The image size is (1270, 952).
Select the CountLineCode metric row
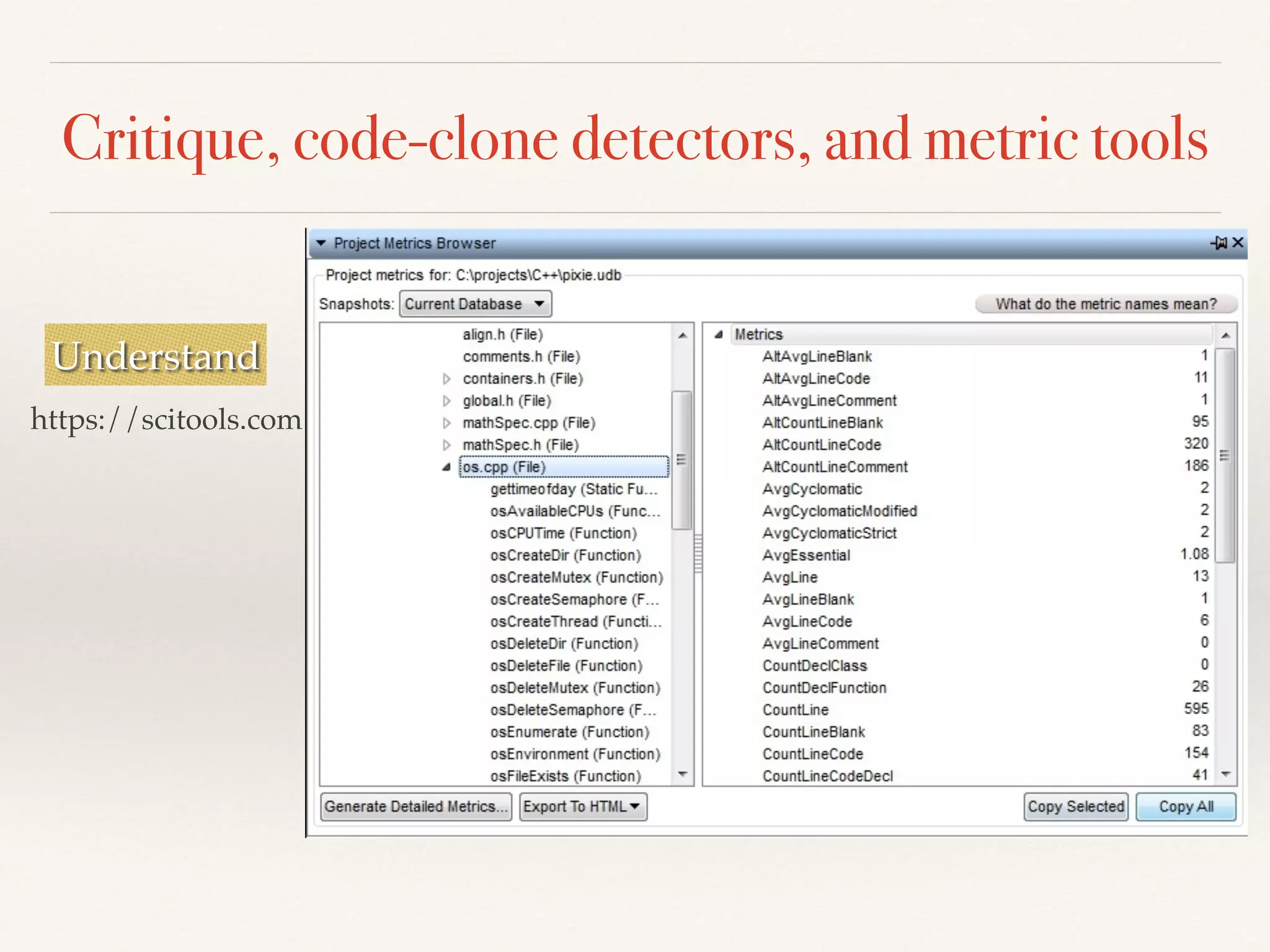pos(985,754)
